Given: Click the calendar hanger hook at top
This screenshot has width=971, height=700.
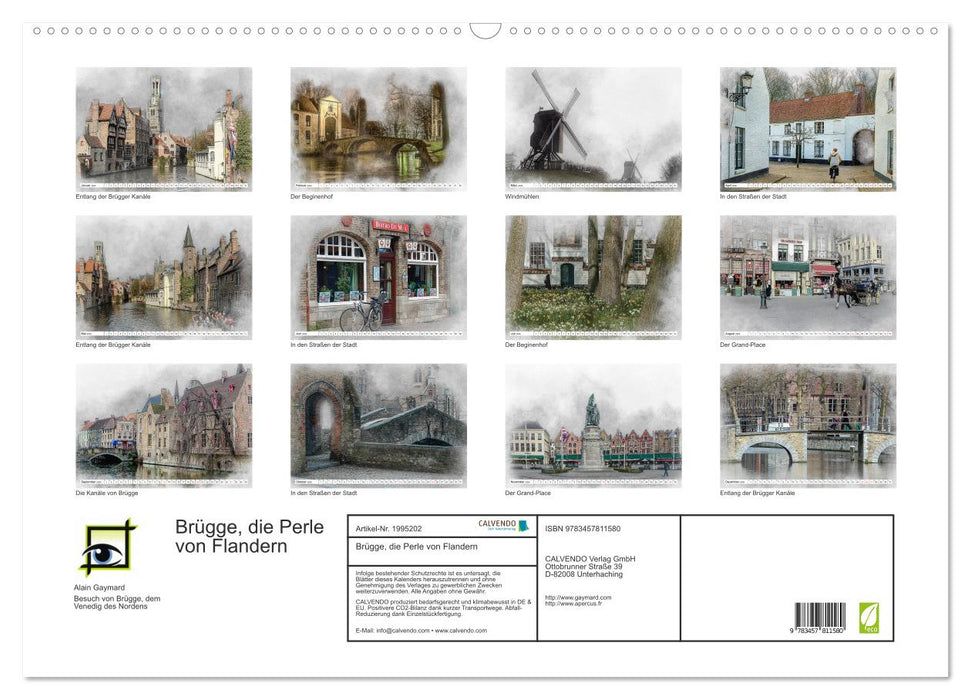Looking at the screenshot, I should click(x=485, y=31).
